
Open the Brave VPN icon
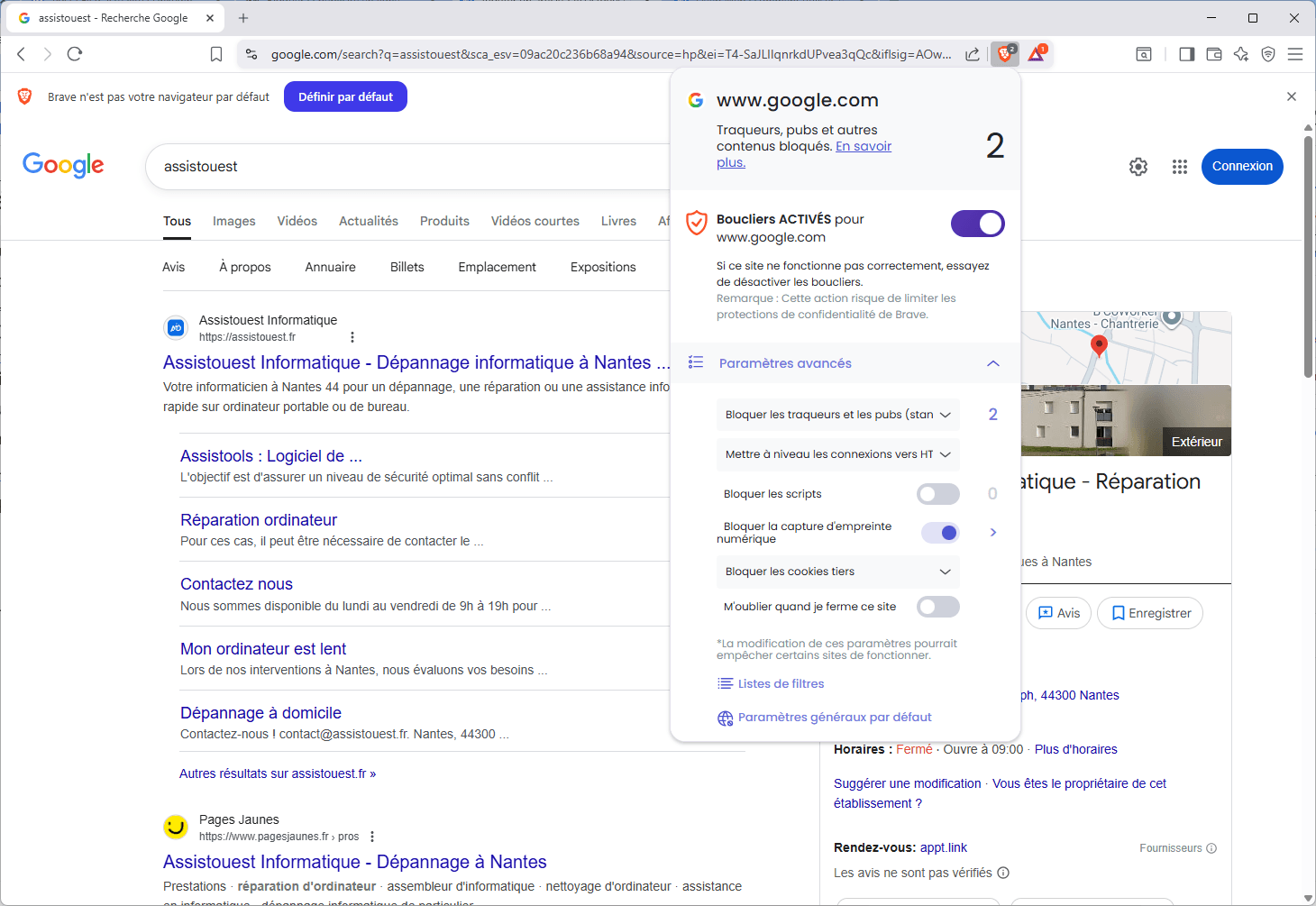1268,54
